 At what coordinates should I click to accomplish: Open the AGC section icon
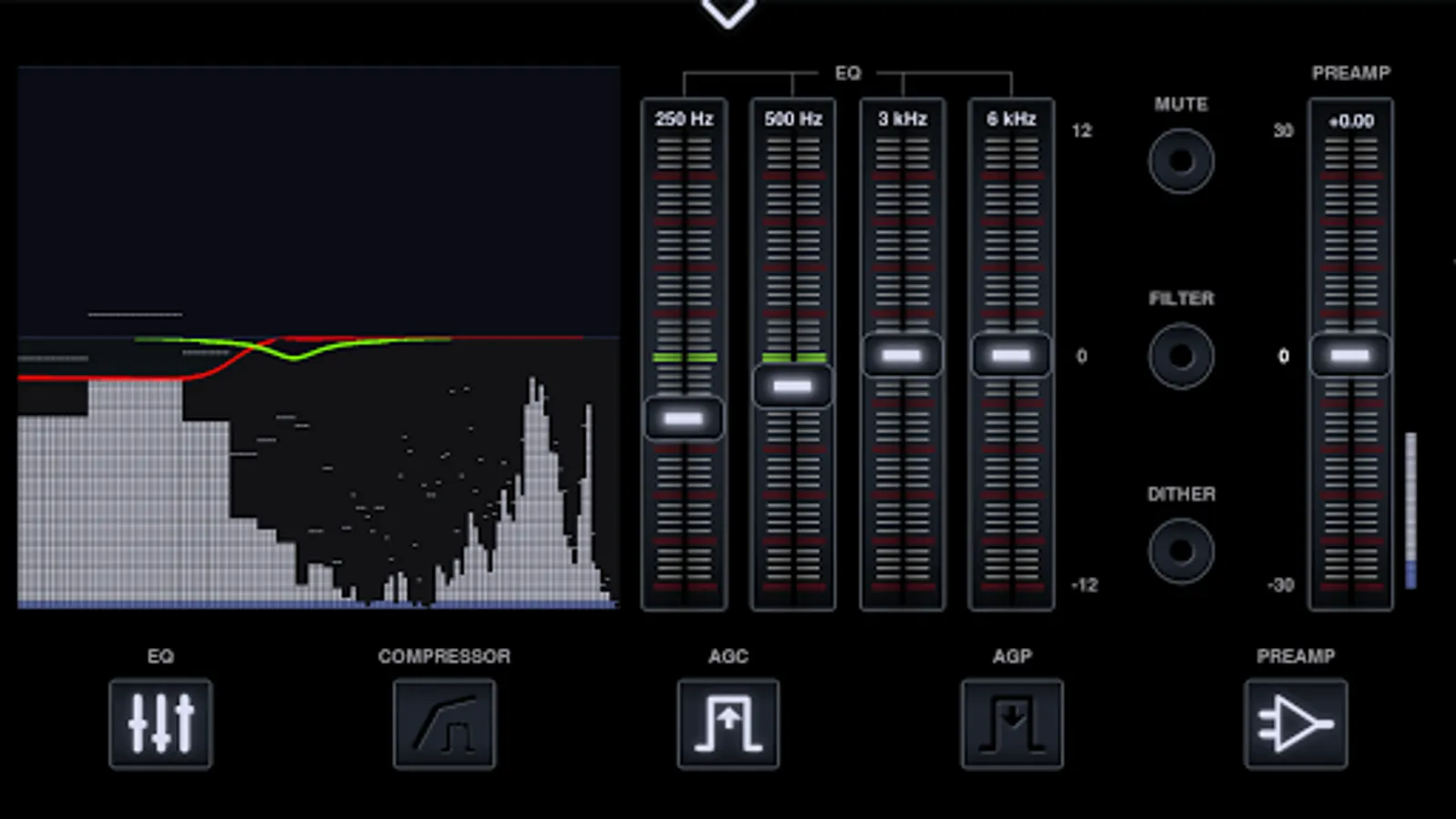[x=728, y=723]
